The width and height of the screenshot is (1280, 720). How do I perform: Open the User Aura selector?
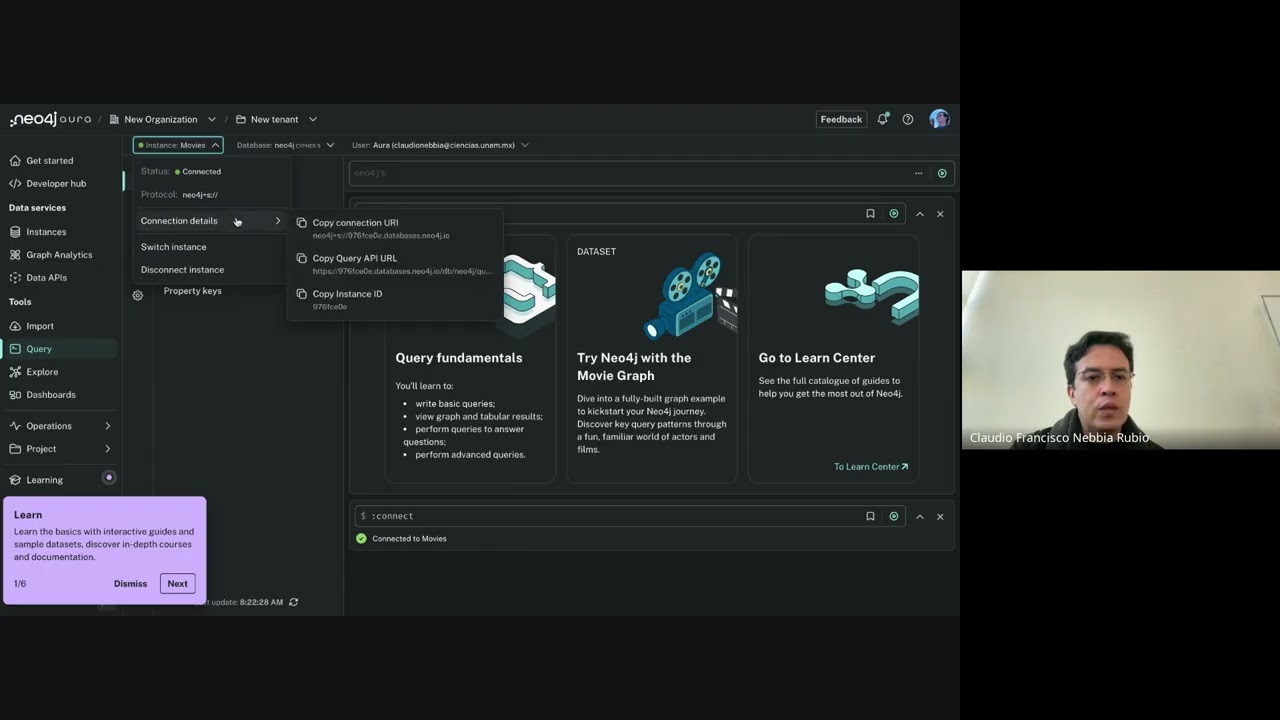point(440,145)
